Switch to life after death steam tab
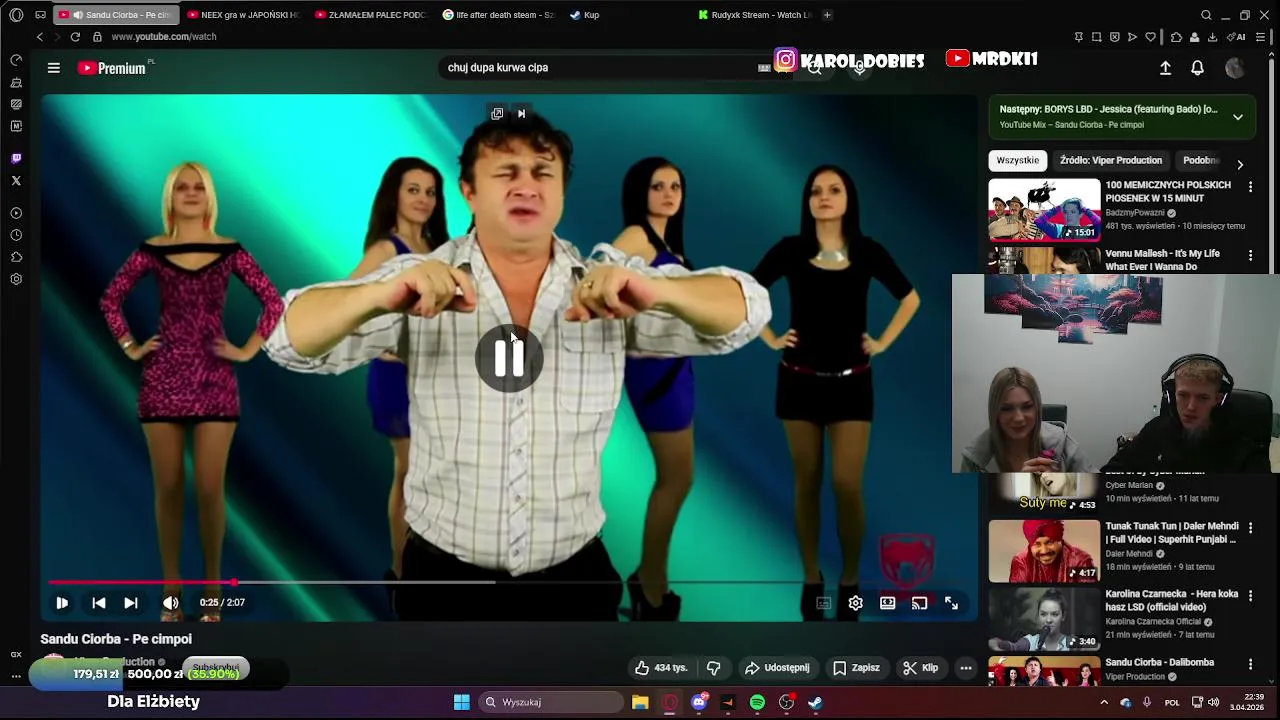This screenshot has width=1280, height=720. coord(498,15)
